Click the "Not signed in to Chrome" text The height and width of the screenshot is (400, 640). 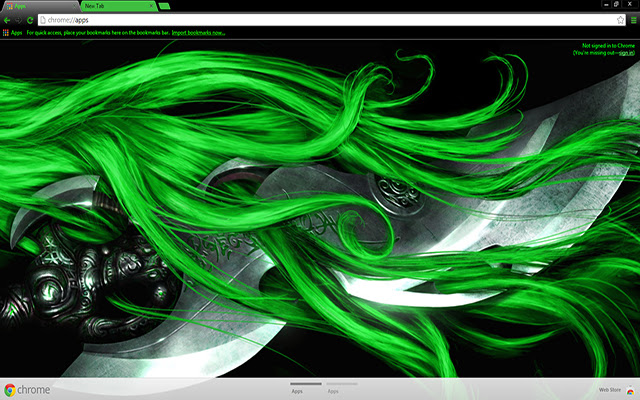(608, 46)
